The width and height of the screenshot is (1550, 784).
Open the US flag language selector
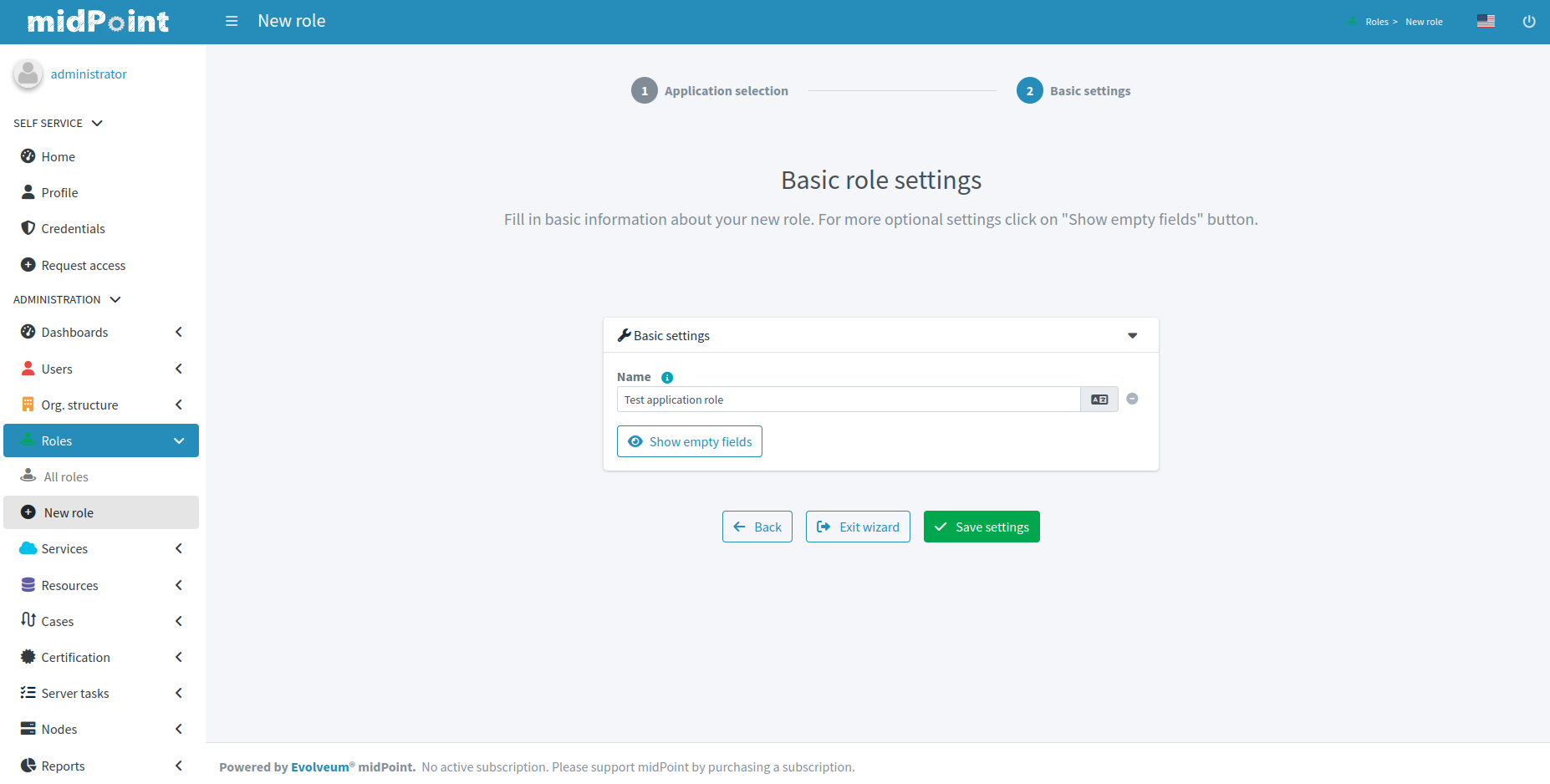point(1486,22)
